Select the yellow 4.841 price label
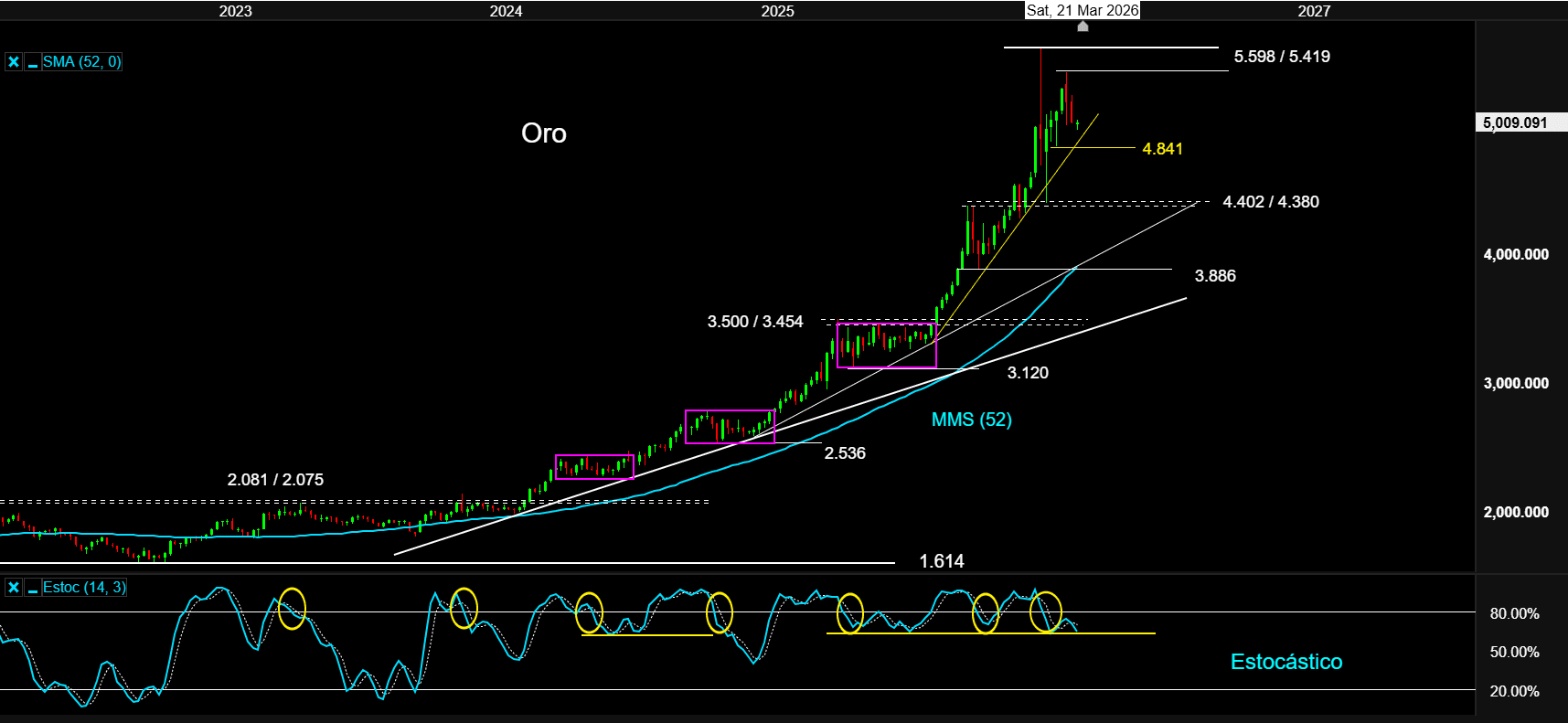The height and width of the screenshot is (723, 1568). pos(1162,149)
